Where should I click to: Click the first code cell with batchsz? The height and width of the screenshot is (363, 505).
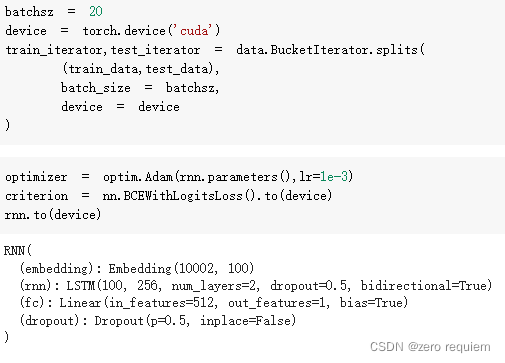click(252, 72)
